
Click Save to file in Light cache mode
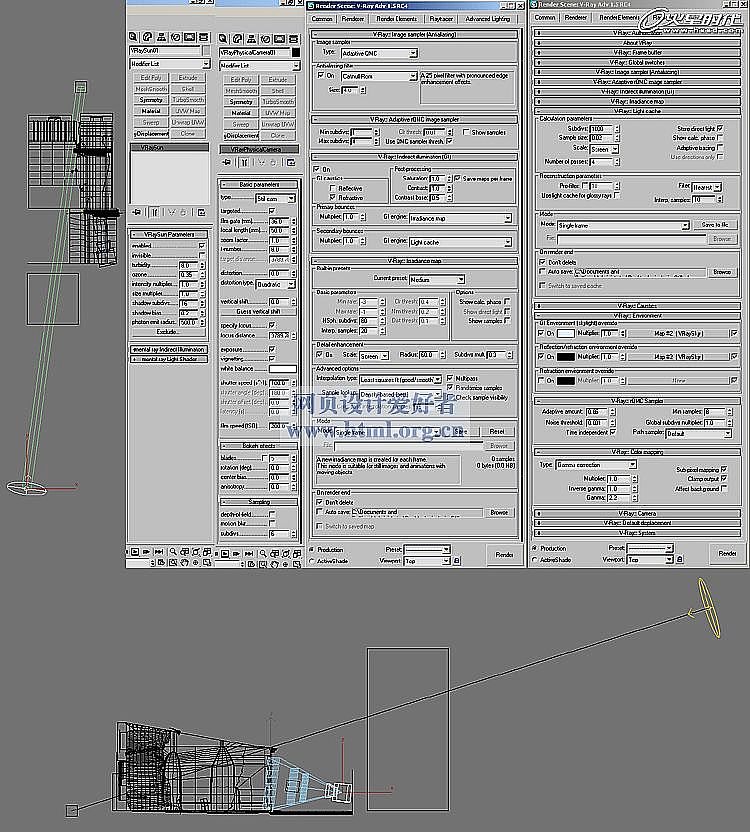715,225
